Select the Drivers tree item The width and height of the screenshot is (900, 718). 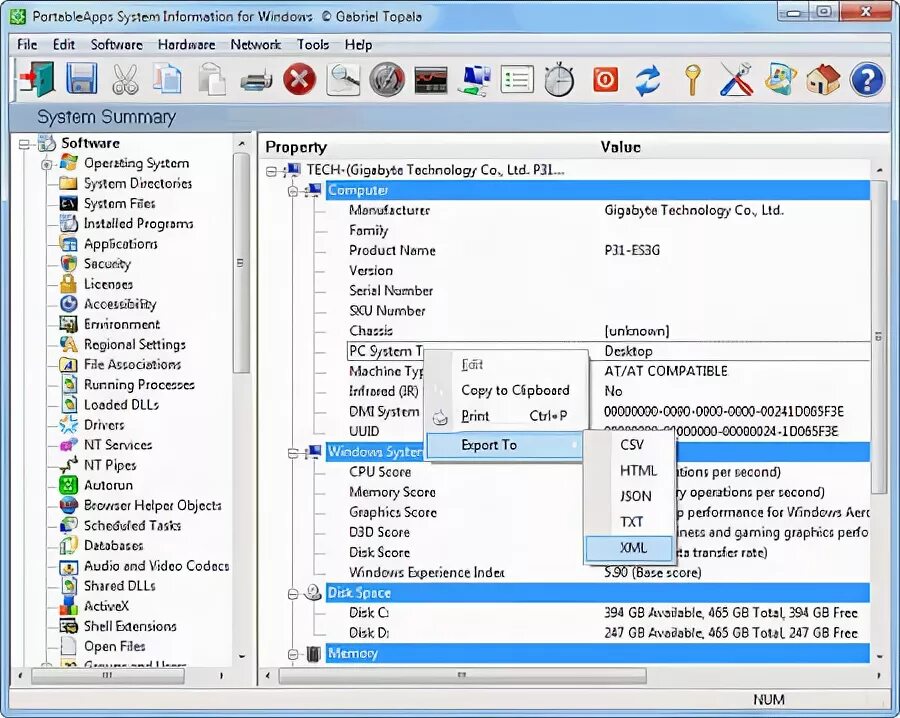104,425
